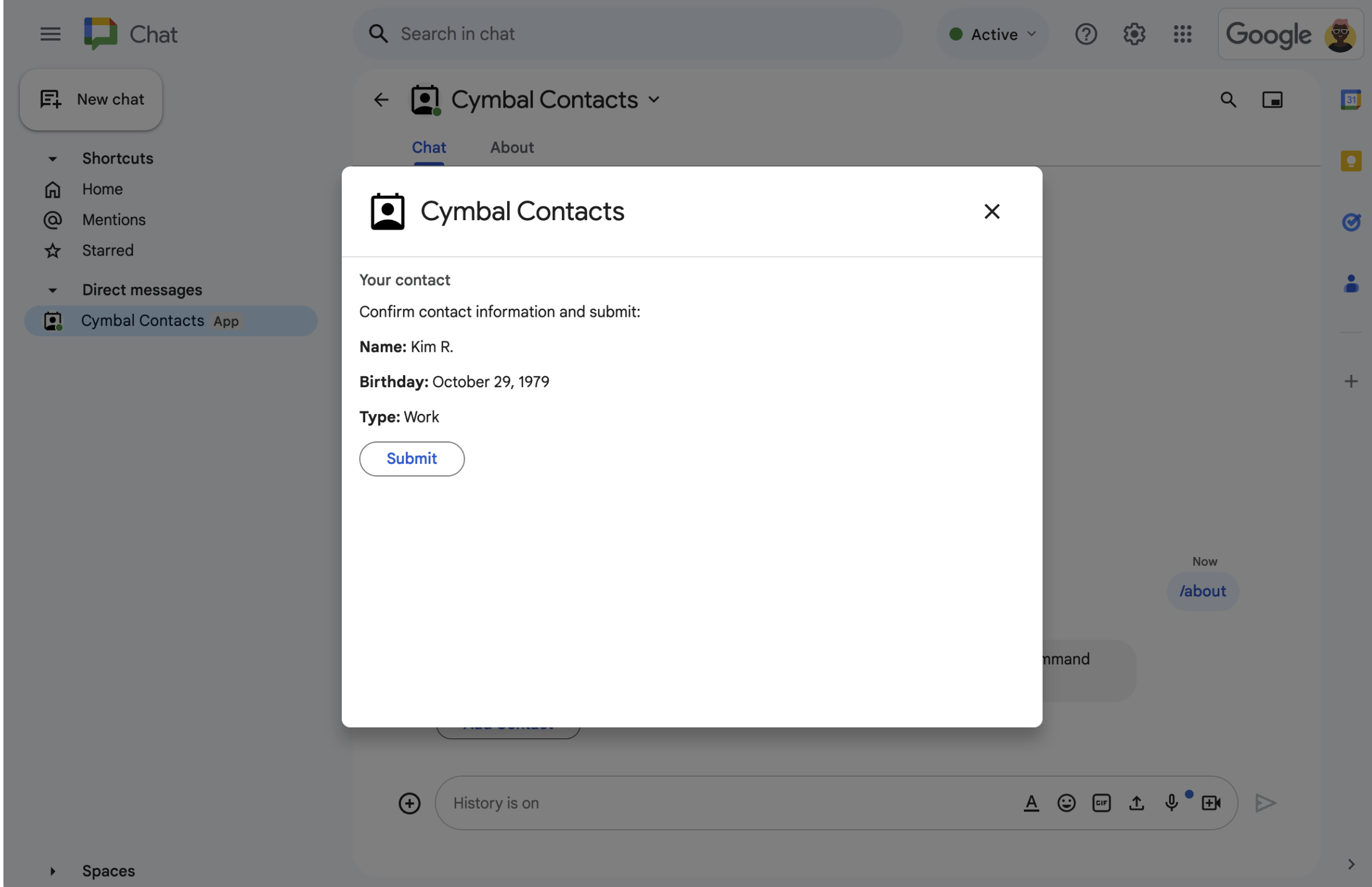The width and height of the screenshot is (1372, 887).
Task: Close the Cymbal Contacts modal
Action: 990,211
